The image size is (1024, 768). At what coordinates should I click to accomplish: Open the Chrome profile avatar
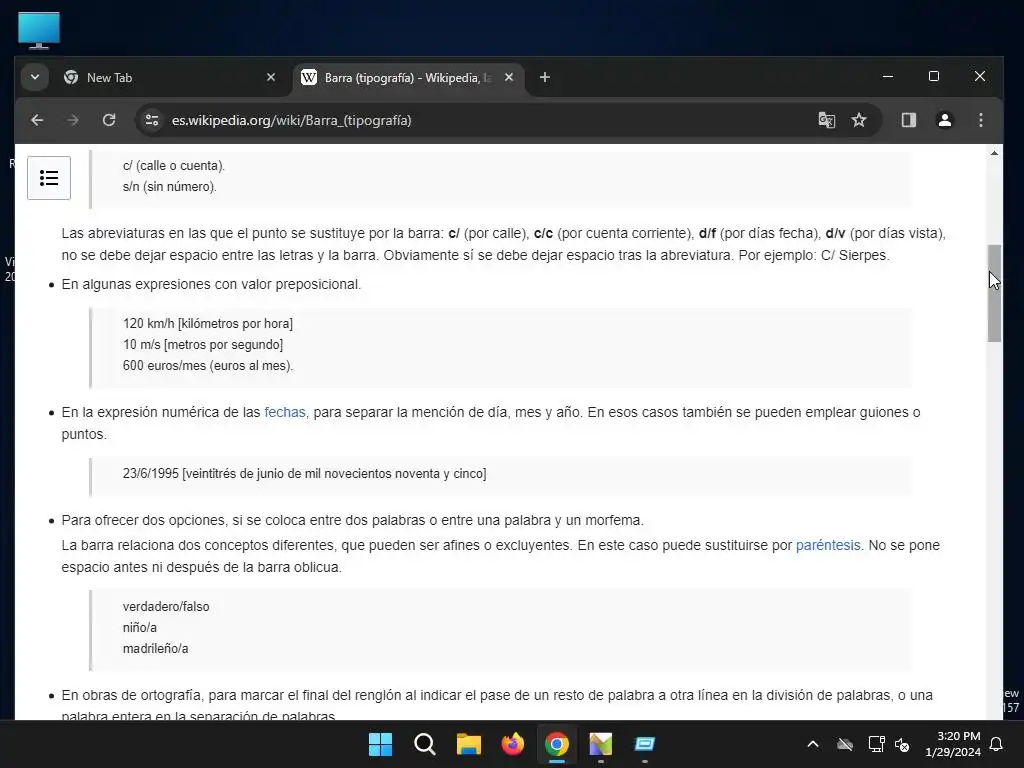click(944, 120)
